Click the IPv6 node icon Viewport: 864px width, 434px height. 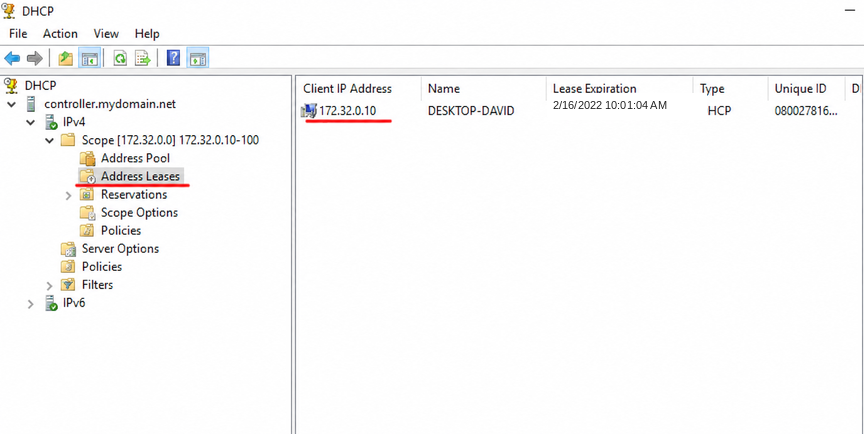tap(51, 303)
